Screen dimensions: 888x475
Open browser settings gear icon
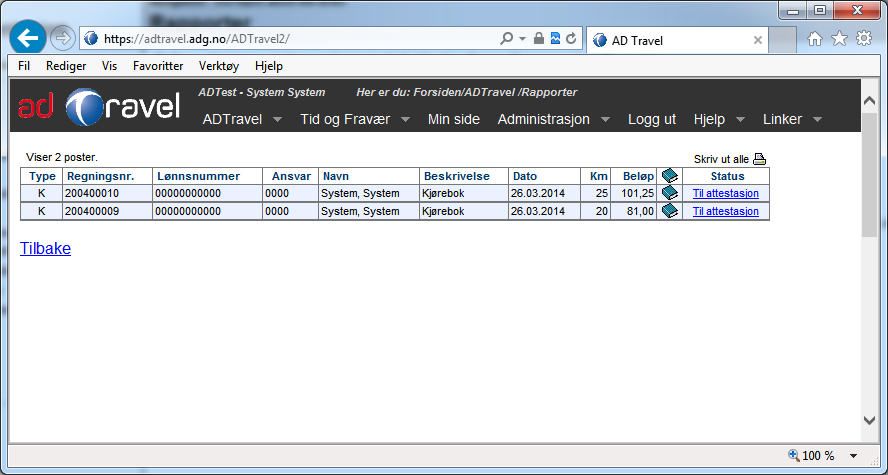pyautogui.click(x=864, y=39)
